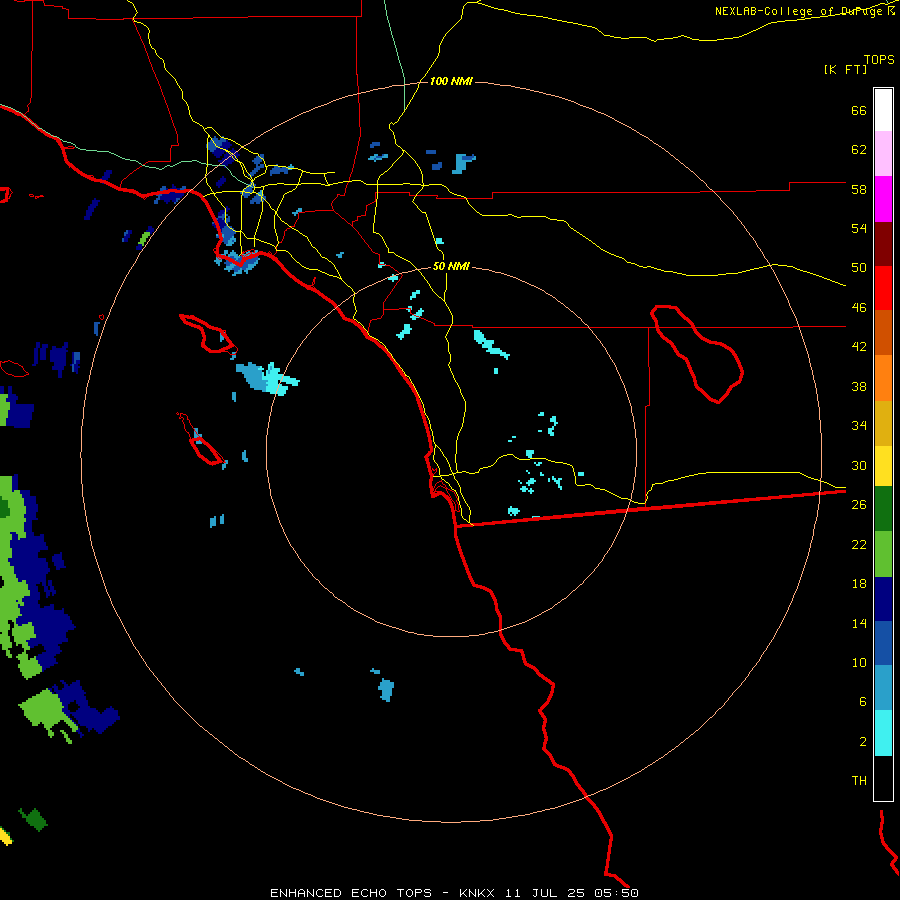Click the cyan 2 kft legend swatch
Screen dimensions: 900x900
[883, 733]
